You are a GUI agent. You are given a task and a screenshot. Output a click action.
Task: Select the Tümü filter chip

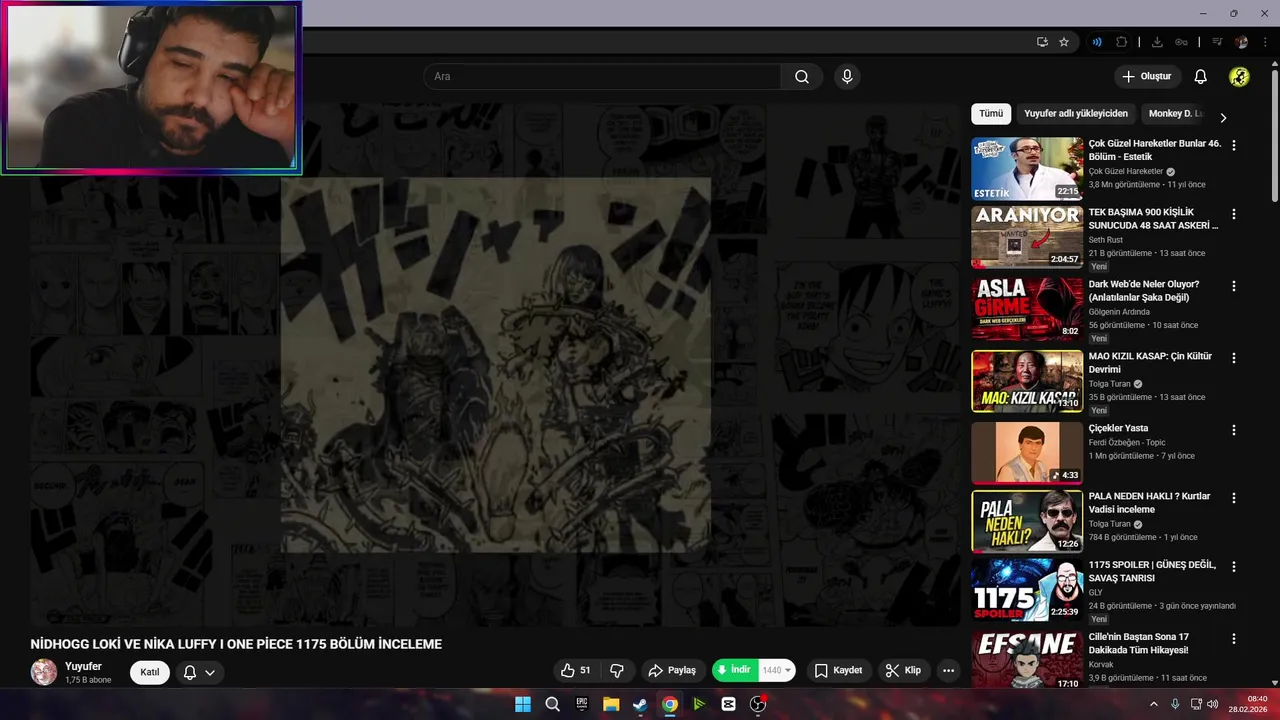pyautogui.click(x=991, y=114)
